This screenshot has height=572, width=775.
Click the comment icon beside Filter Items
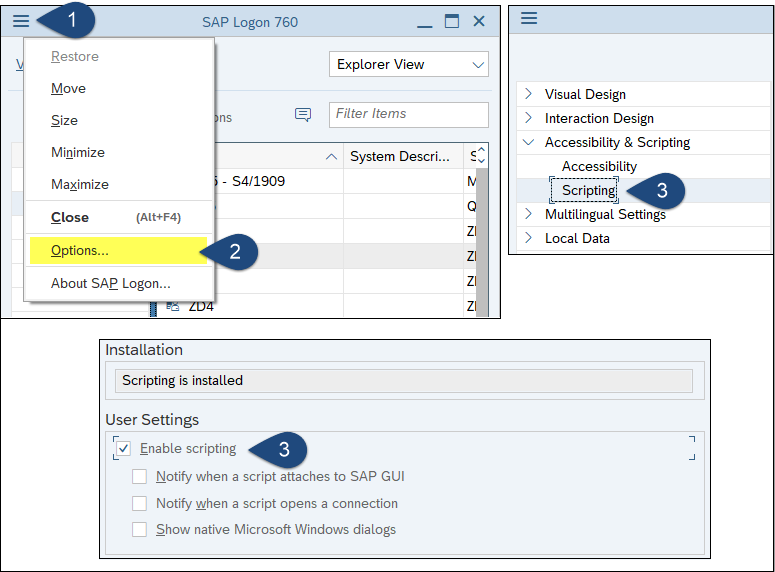(303, 115)
